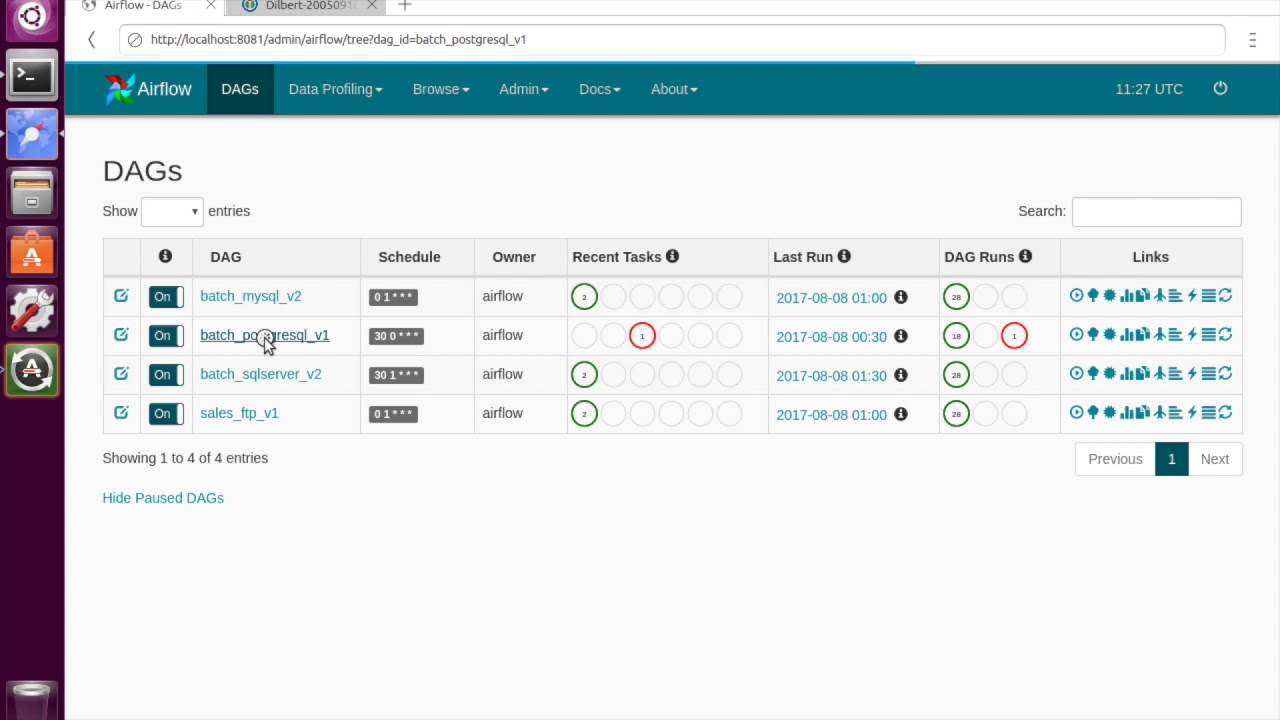Trigger the batch_sqlserver_v2 DAG with play icon
Screen dimensions: 1280x720
(1076, 373)
